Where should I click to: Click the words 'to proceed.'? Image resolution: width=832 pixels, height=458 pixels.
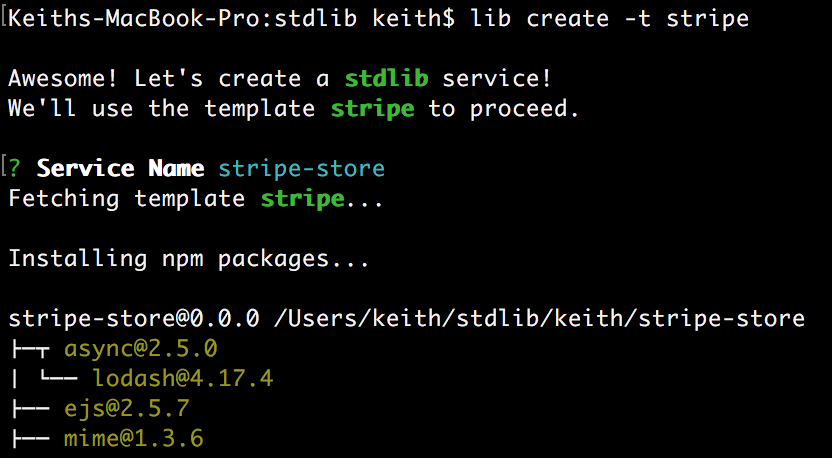tap(504, 109)
